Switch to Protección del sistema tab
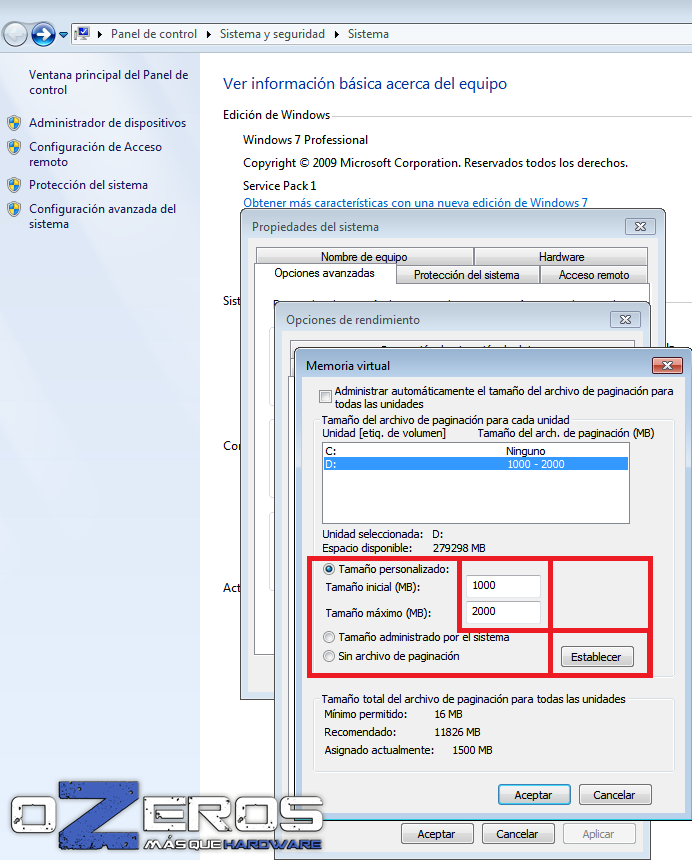The image size is (692, 860). (x=467, y=275)
